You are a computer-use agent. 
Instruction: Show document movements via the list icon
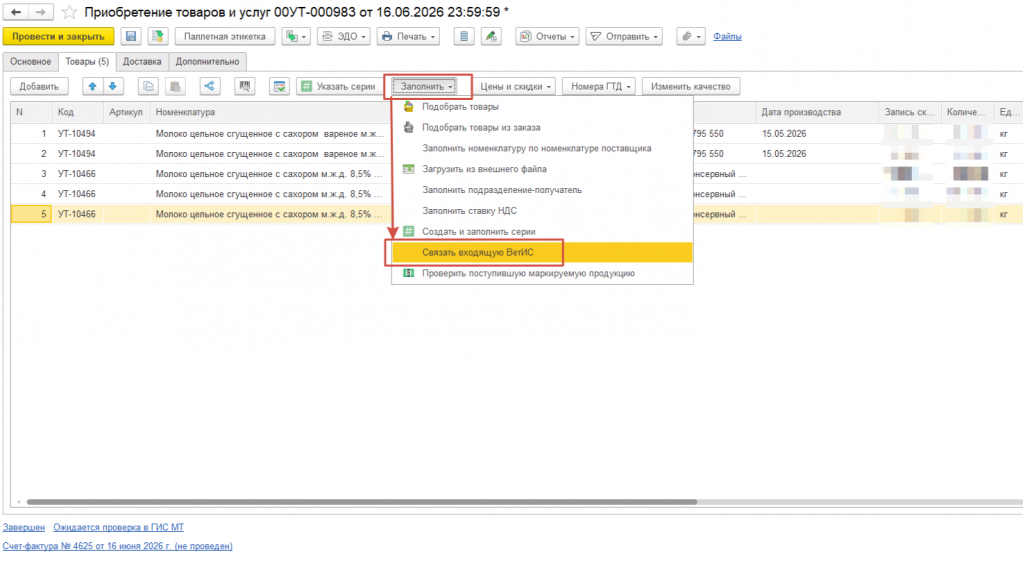464,37
